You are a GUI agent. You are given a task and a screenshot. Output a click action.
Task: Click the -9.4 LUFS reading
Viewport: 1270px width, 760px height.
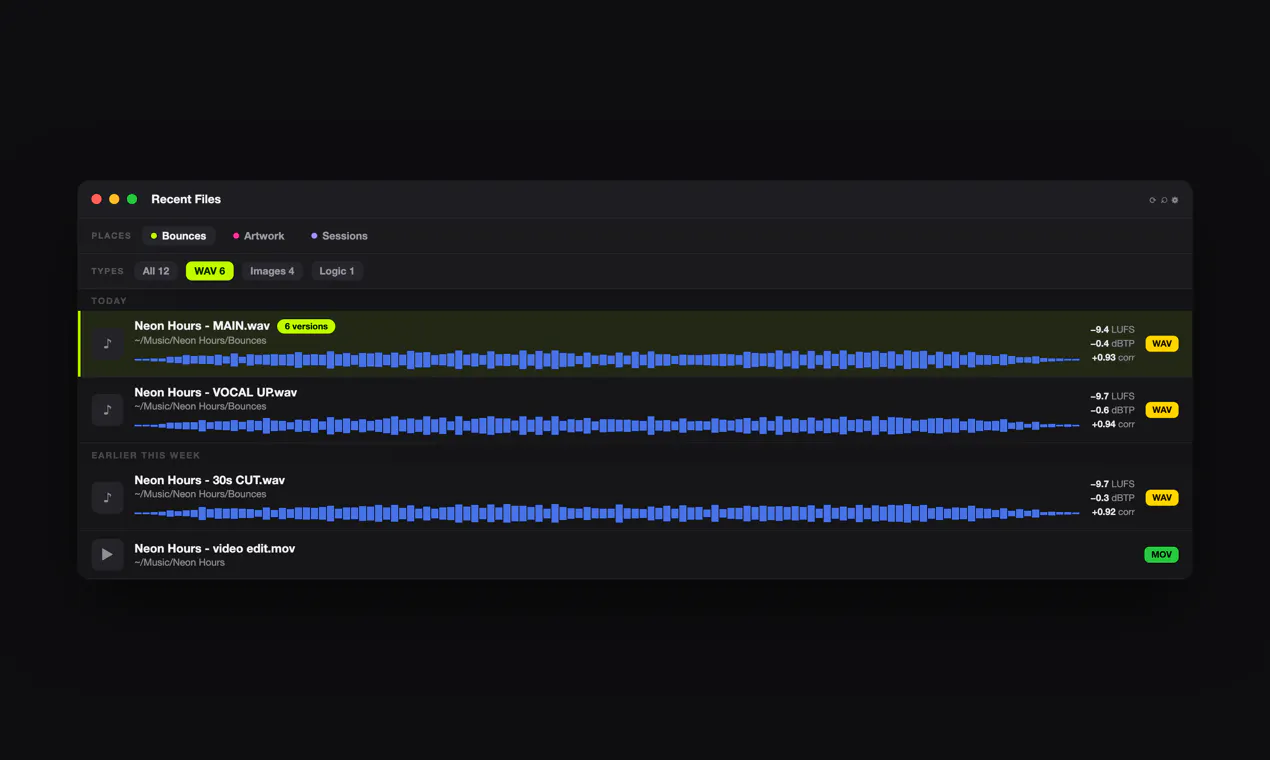1112,329
